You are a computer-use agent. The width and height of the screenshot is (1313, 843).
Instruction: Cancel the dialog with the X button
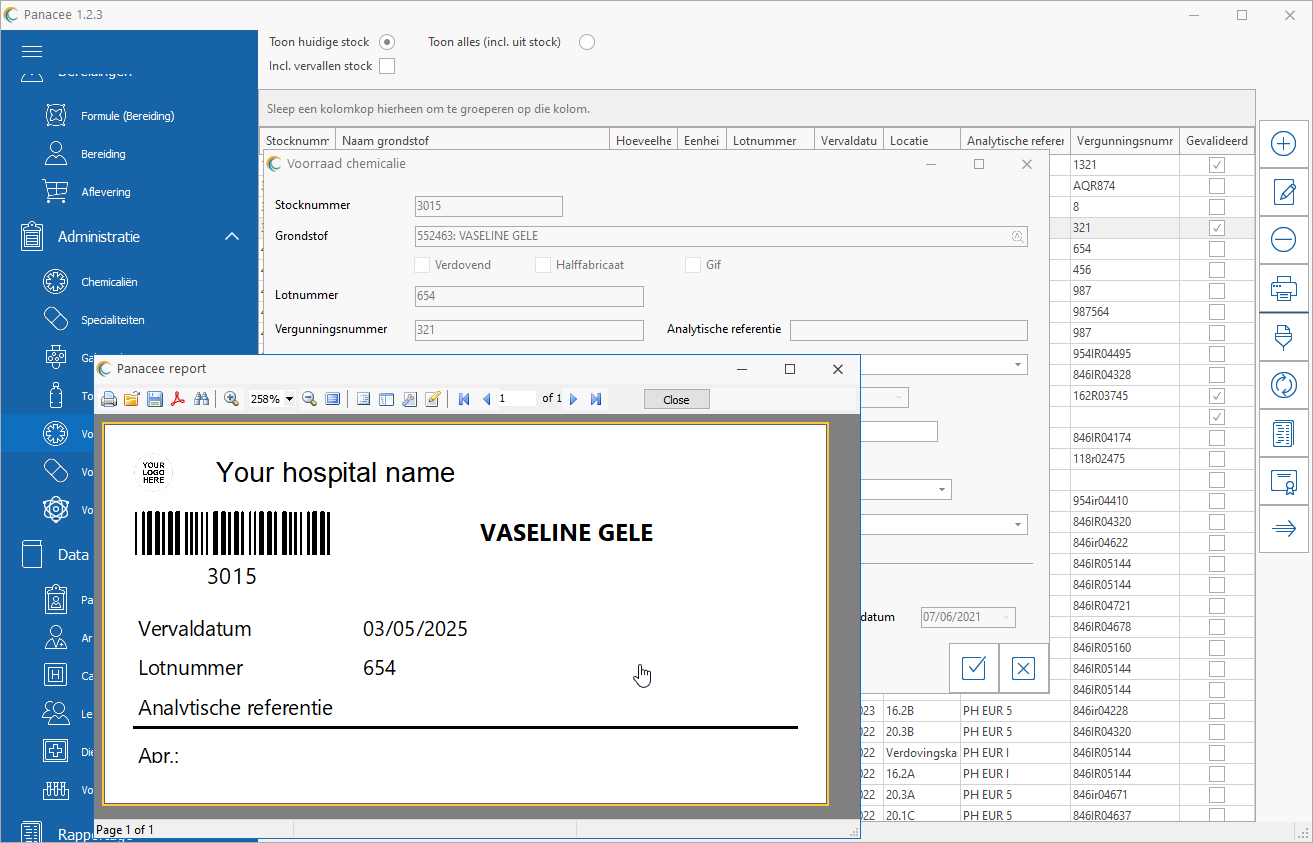(1024, 668)
